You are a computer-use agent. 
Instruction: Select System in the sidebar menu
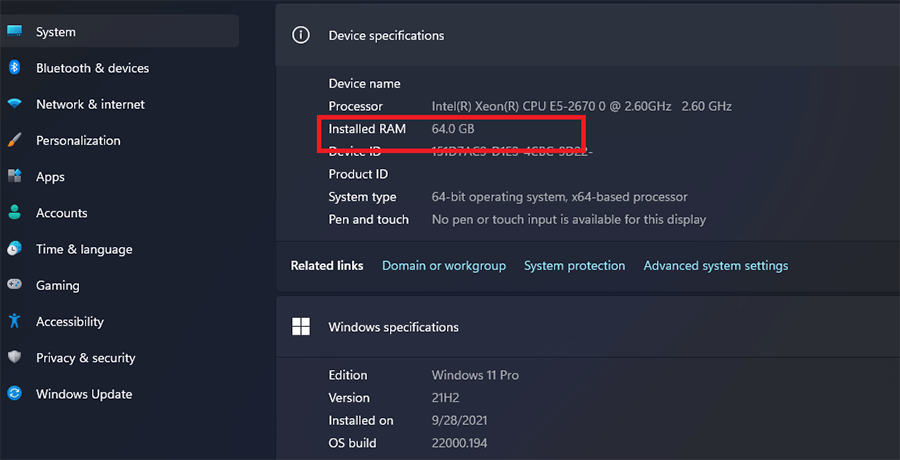pyautogui.click(x=56, y=32)
